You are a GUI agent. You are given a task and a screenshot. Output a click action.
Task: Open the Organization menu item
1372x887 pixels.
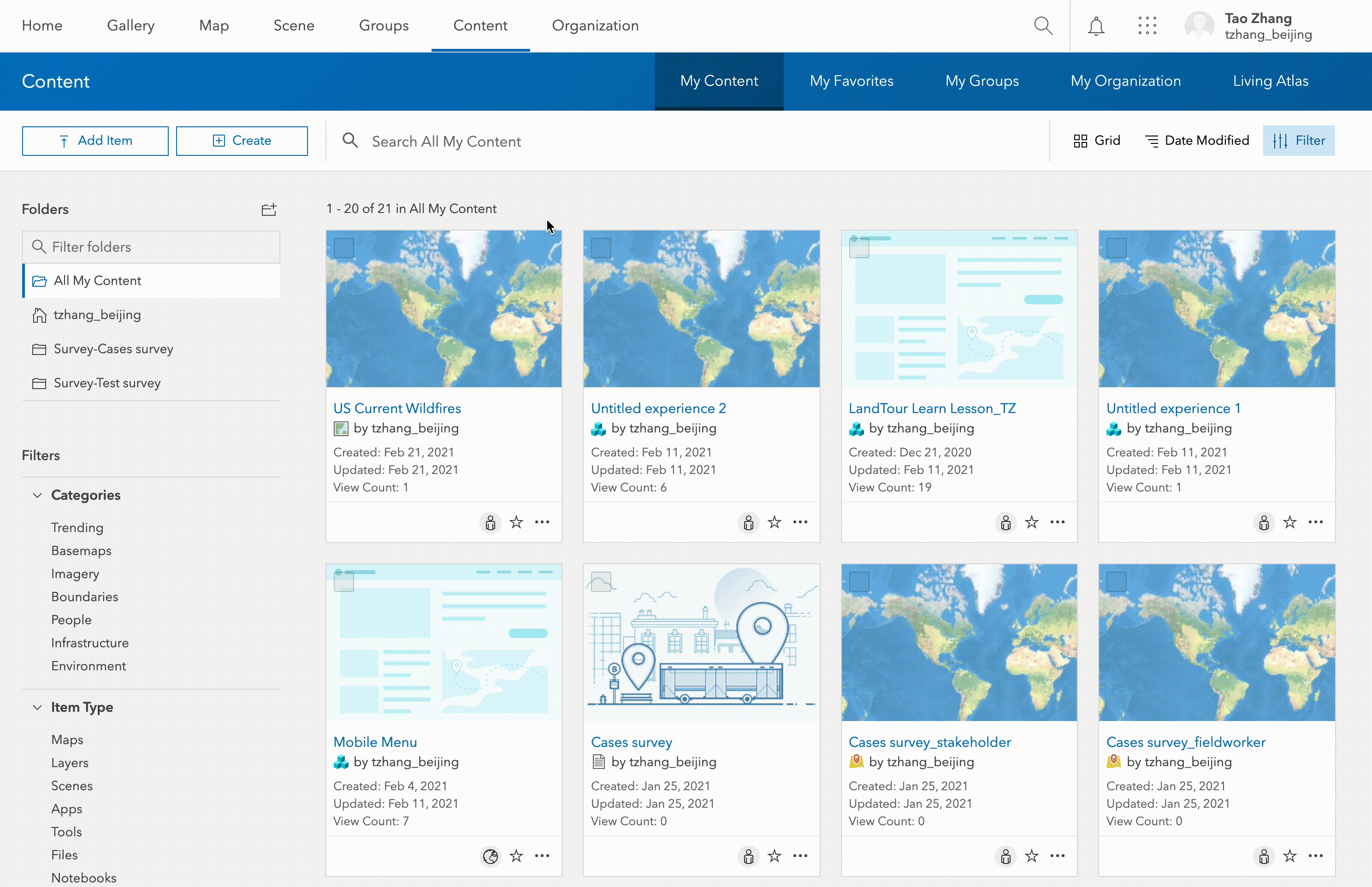pyautogui.click(x=595, y=26)
